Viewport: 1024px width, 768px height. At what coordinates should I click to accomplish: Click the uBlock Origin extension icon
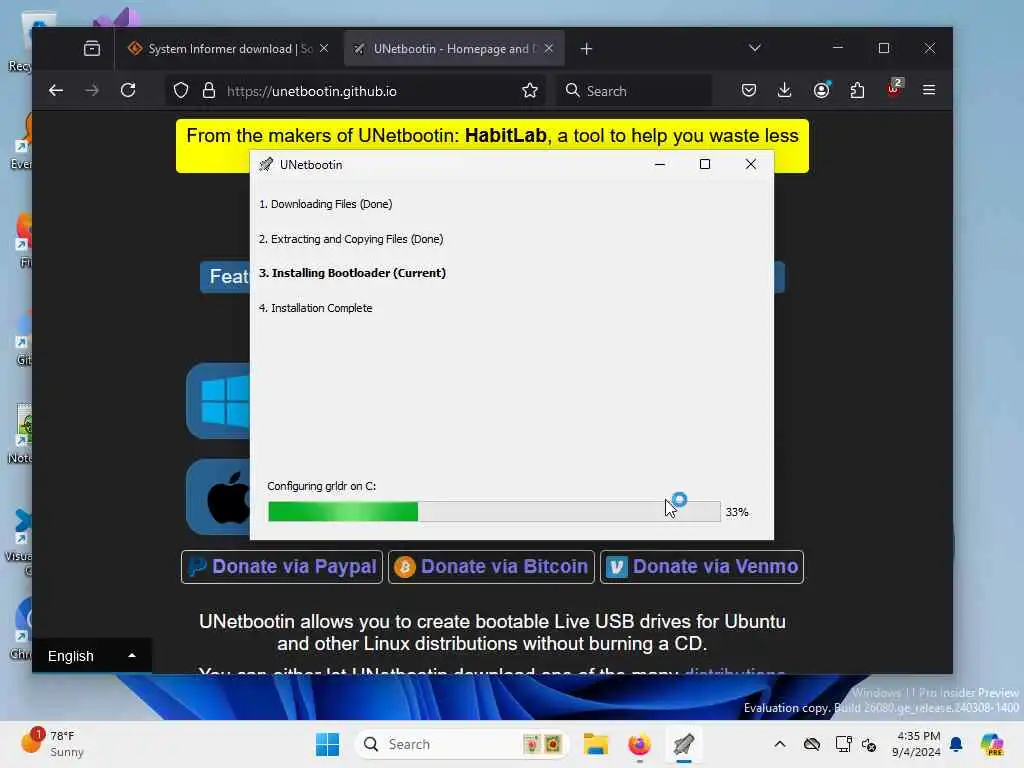pyautogui.click(x=893, y=88)
